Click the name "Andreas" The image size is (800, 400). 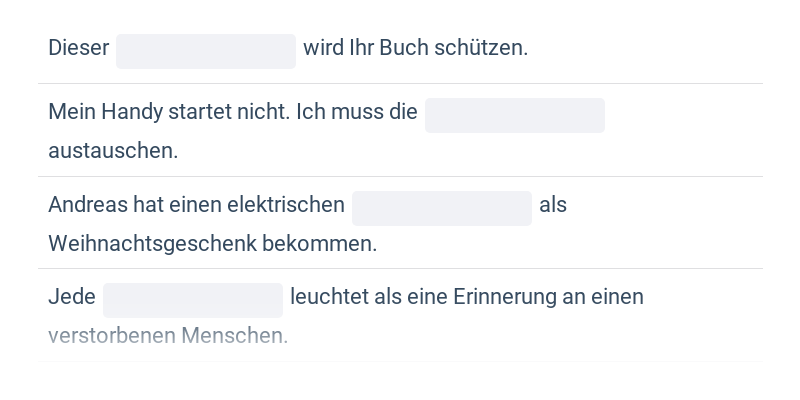89,205
